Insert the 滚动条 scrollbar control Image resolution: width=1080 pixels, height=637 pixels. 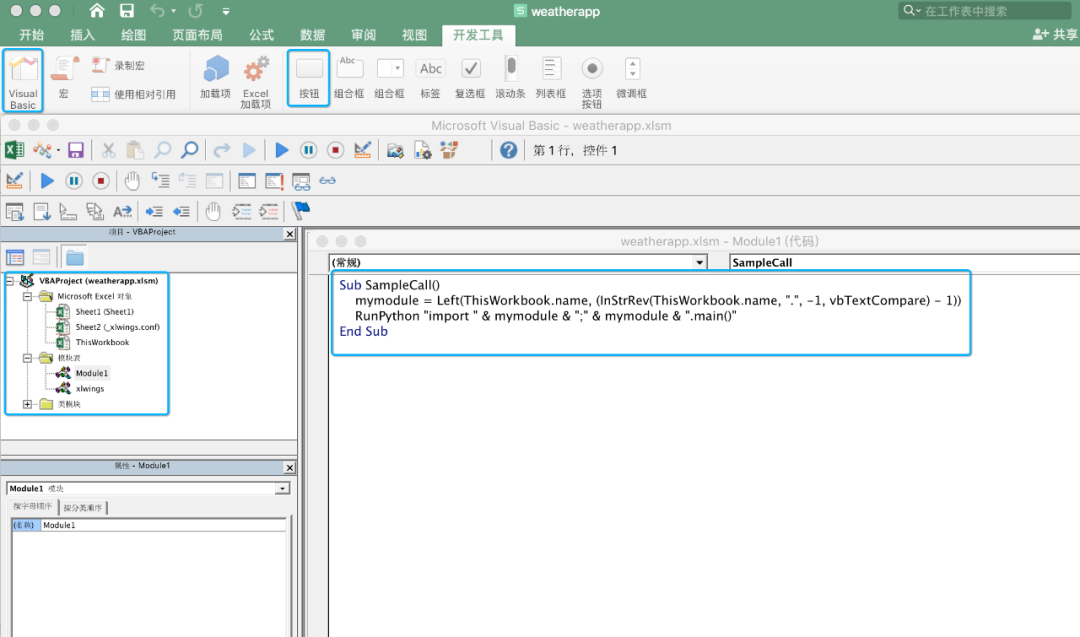[x=510, y=78]
